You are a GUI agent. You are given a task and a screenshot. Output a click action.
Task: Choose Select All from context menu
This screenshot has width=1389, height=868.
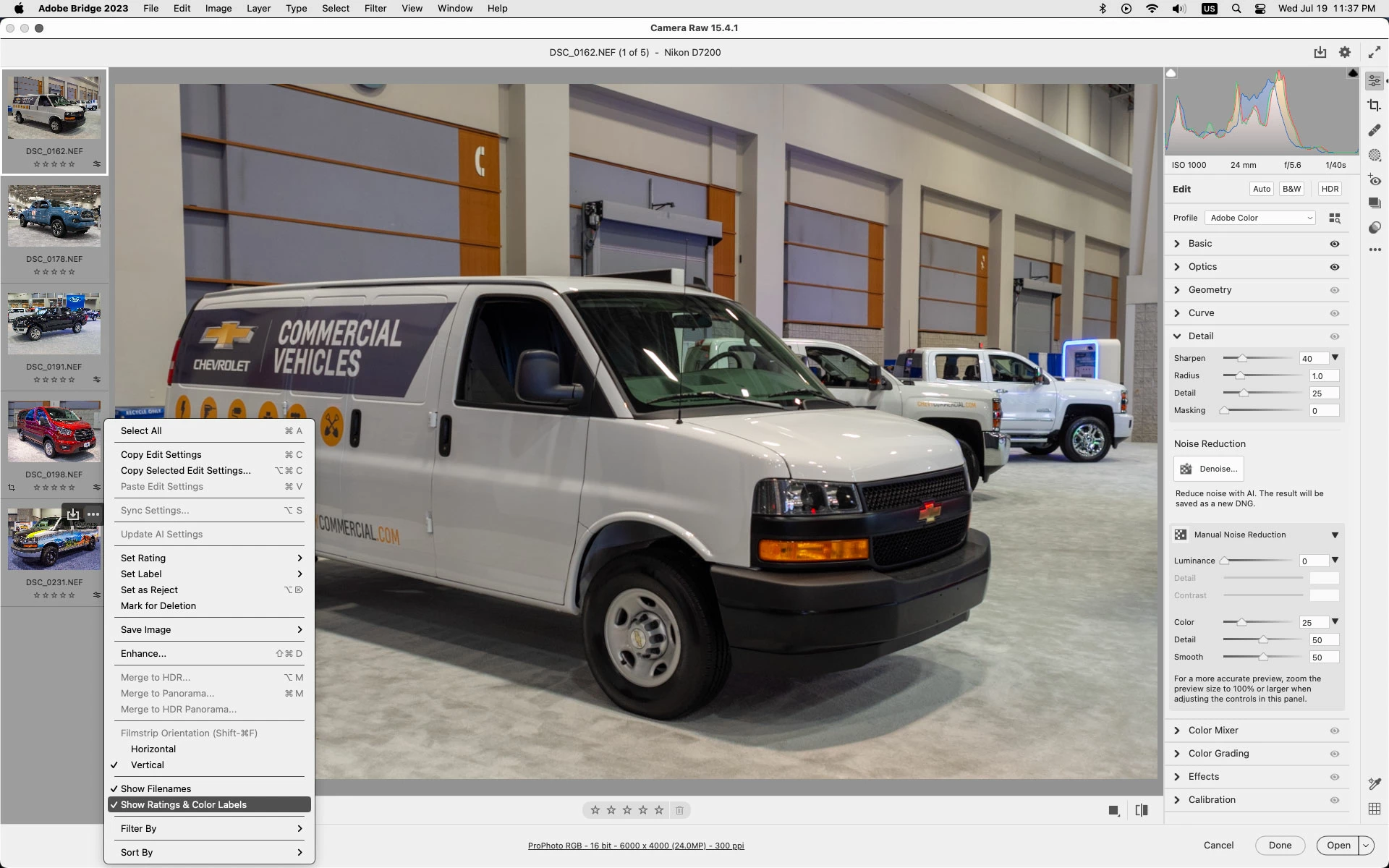141,430
